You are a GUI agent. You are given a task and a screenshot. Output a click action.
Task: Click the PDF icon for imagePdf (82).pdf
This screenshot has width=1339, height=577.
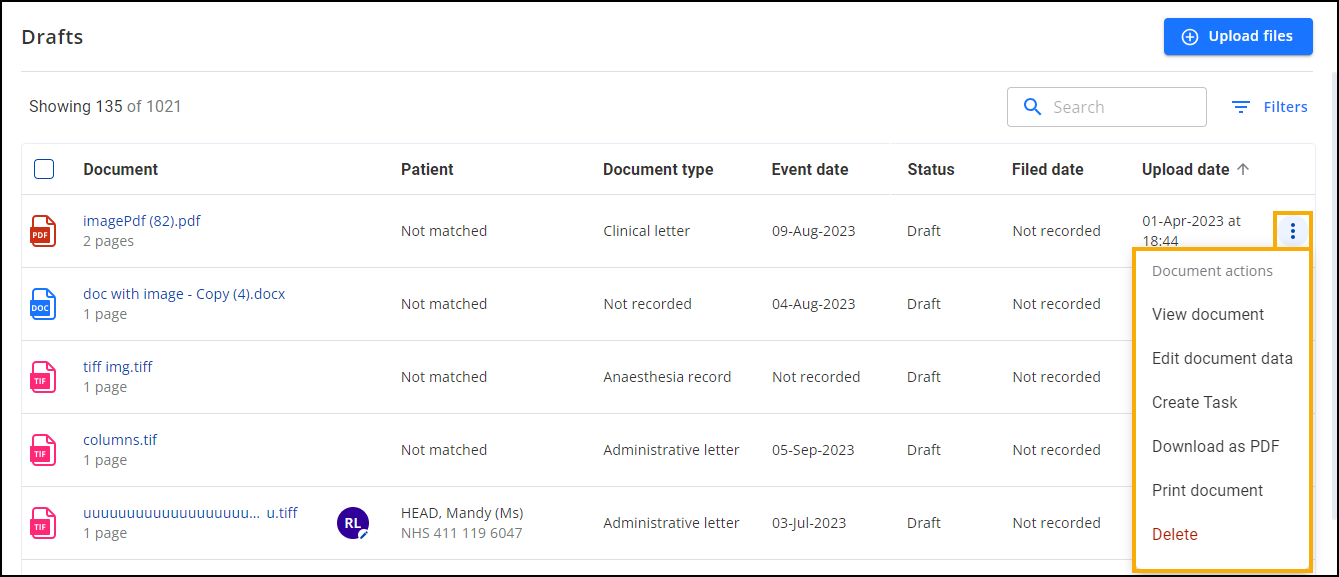tap(41, 231)
